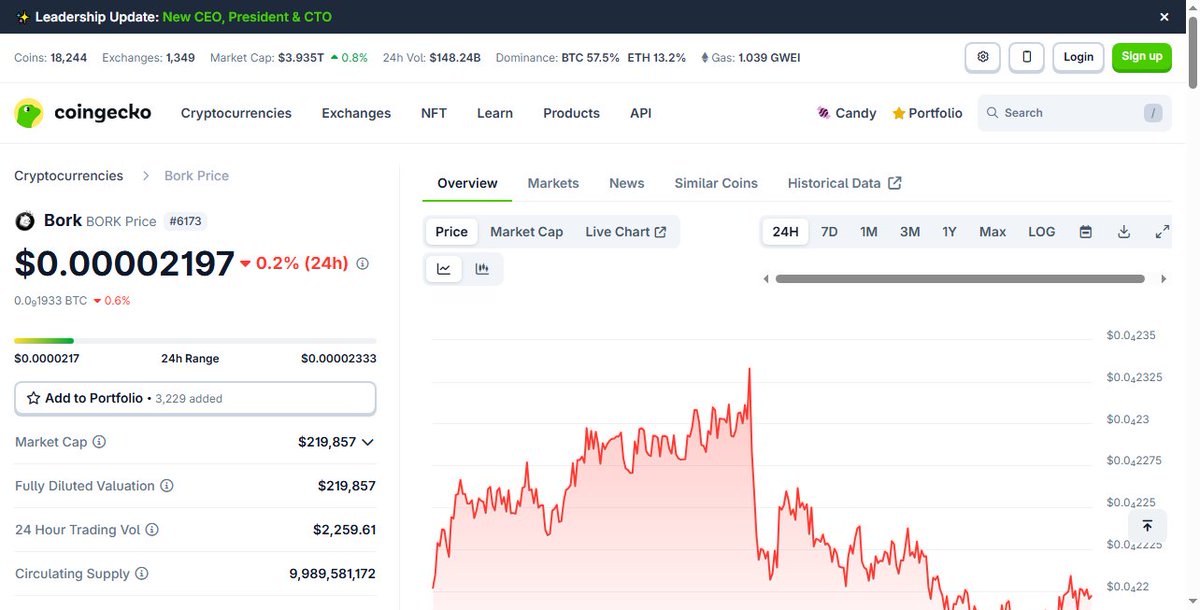Open the API menu
Screen dimensions: 1200x610
pos(641,113)
